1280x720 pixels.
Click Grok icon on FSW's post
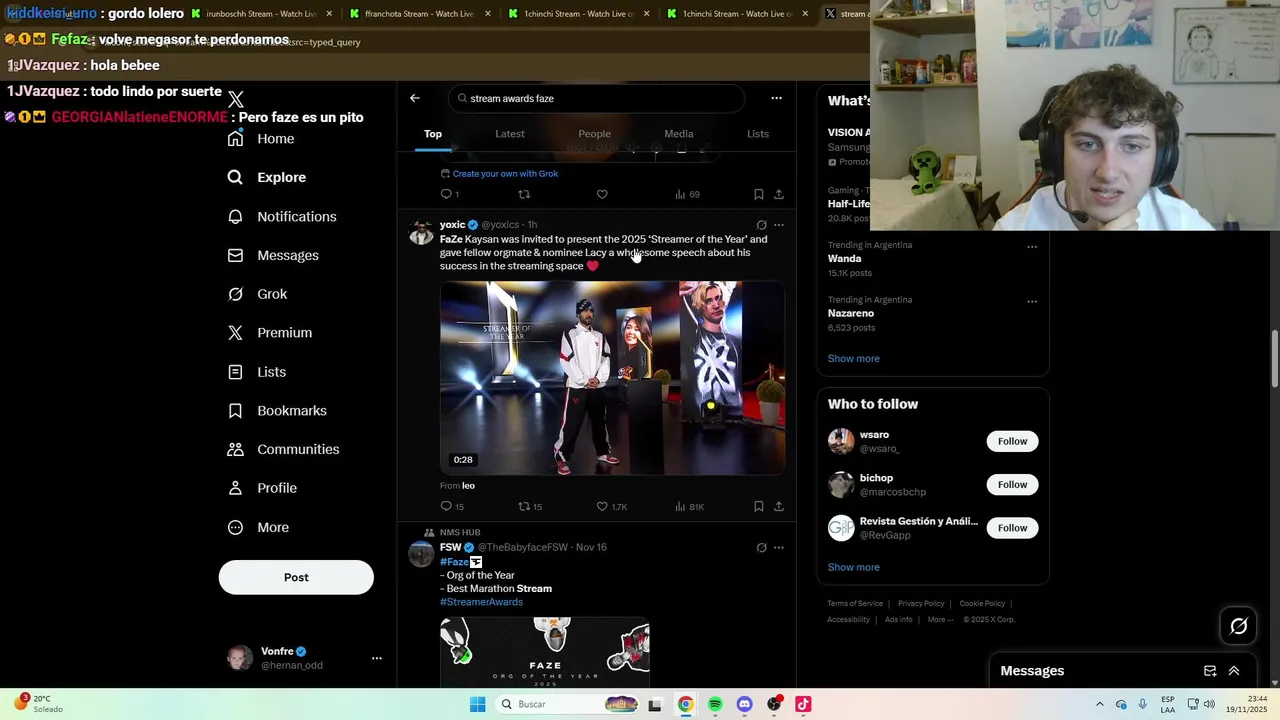point(761,548)
